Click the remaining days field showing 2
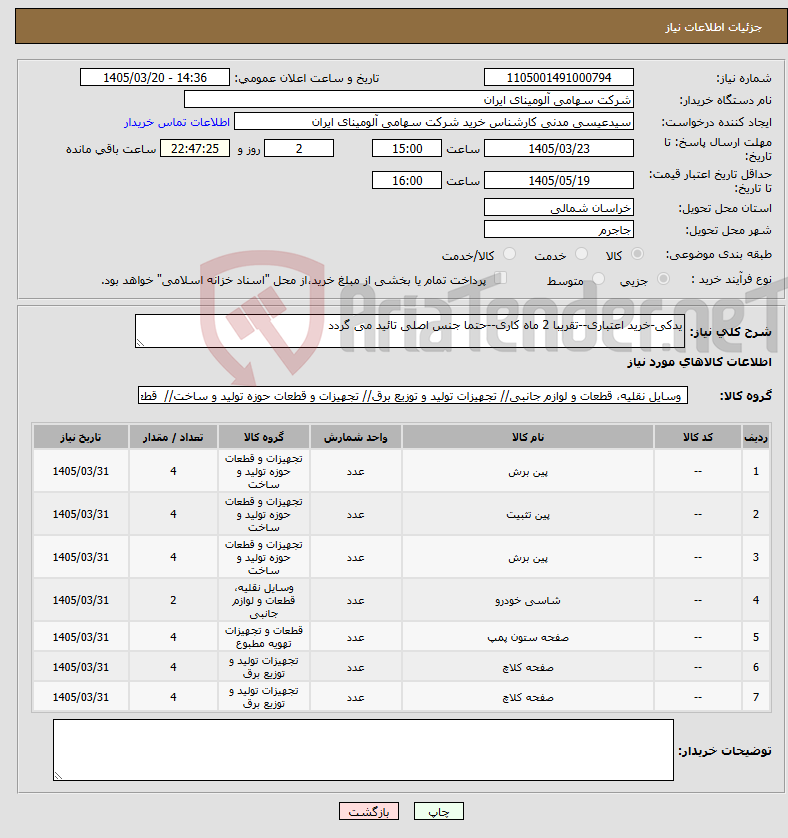This screenshot has width=788, height=838. 299,149
